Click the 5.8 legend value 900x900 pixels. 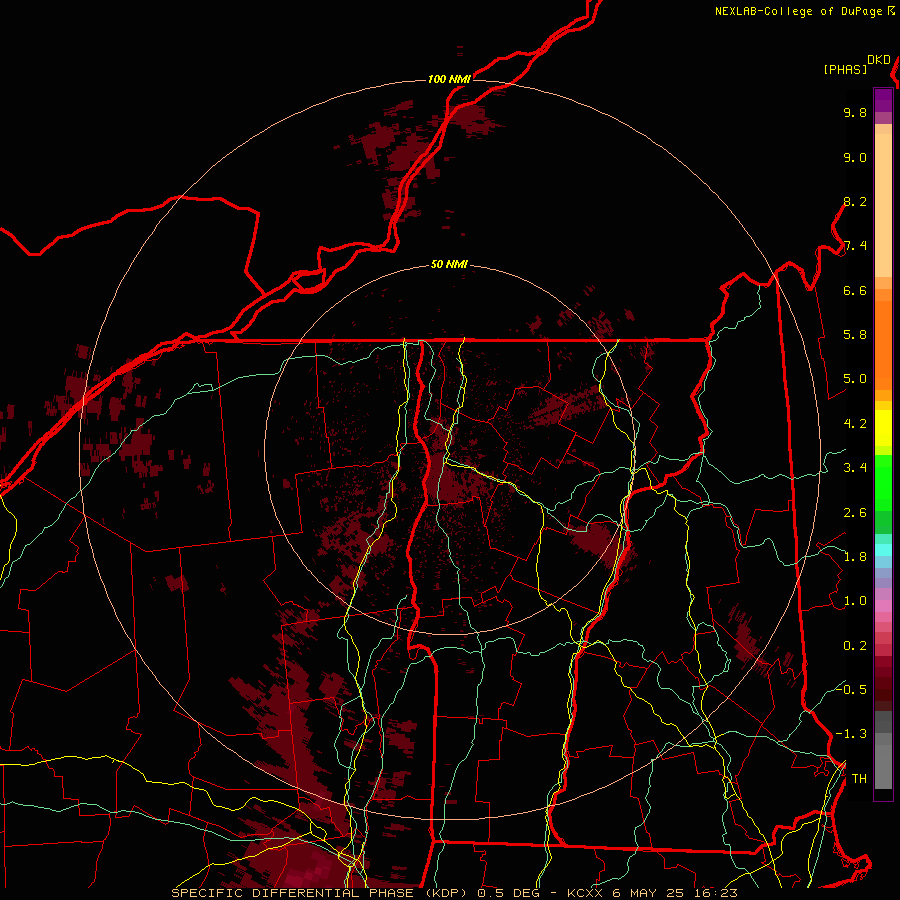[x=855, y=335]
